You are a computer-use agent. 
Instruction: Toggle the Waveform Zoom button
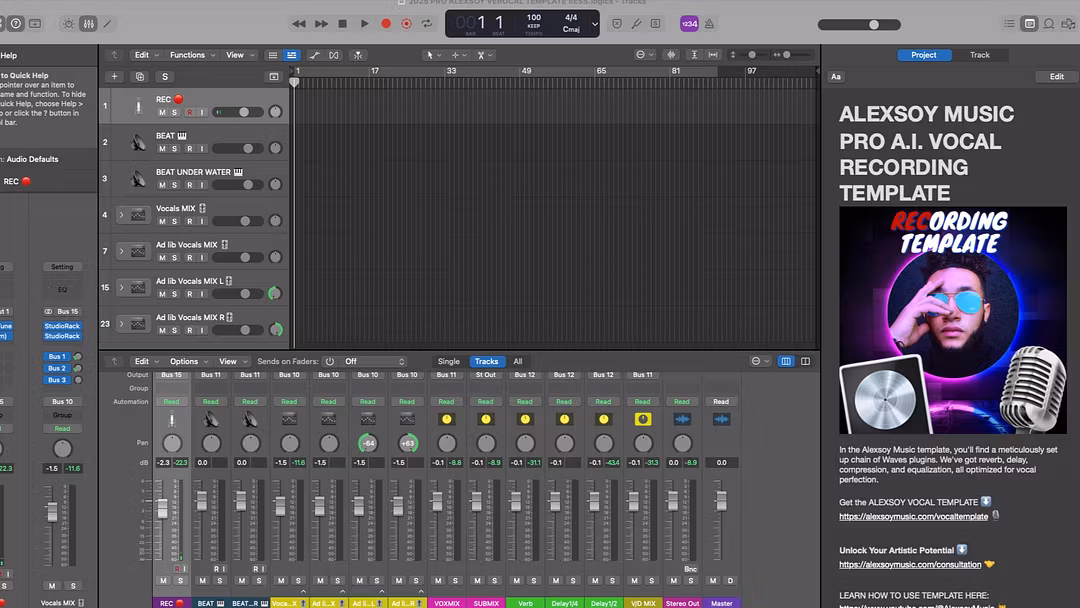672,55
